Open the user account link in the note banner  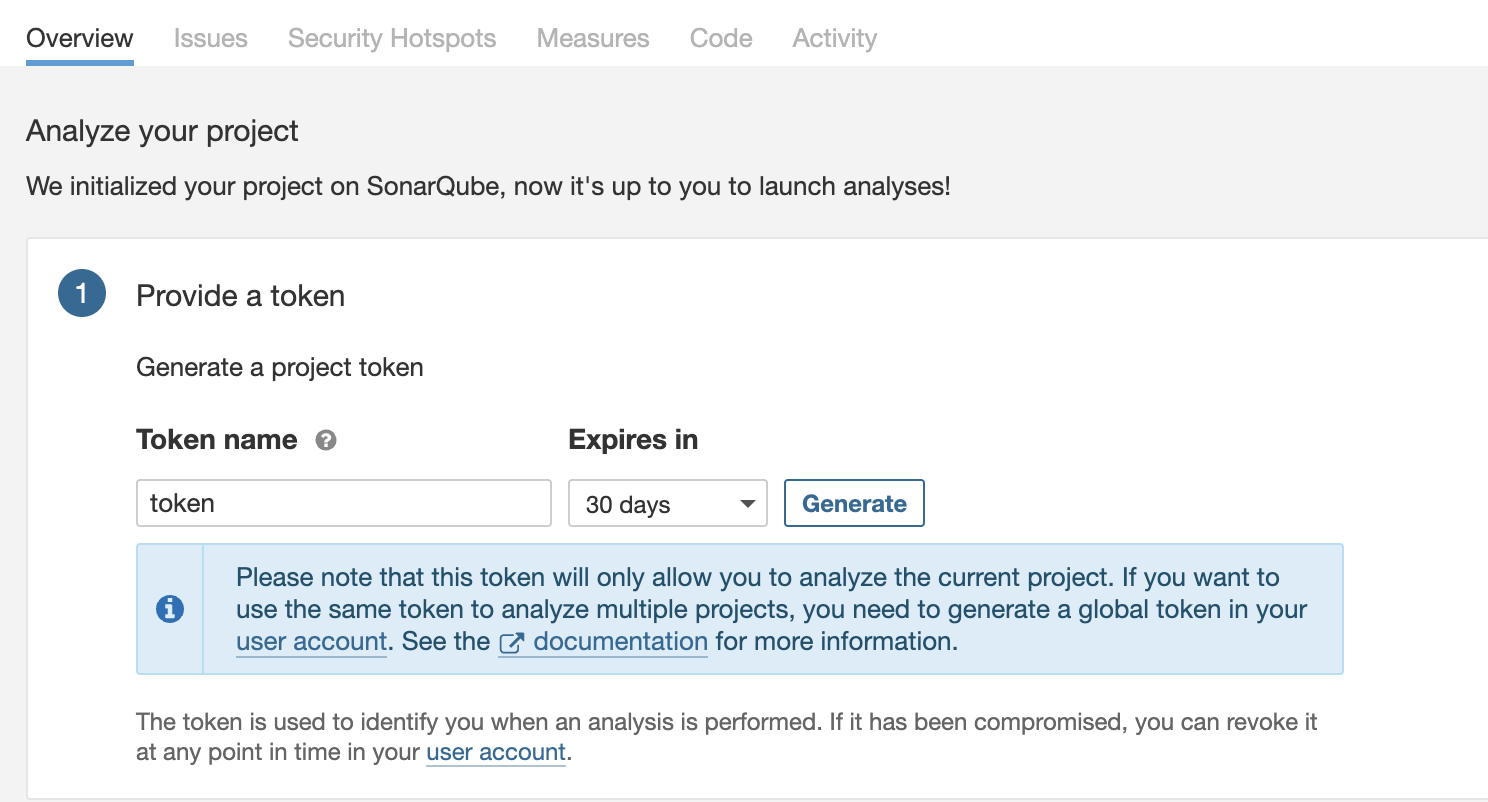(310, 641)
